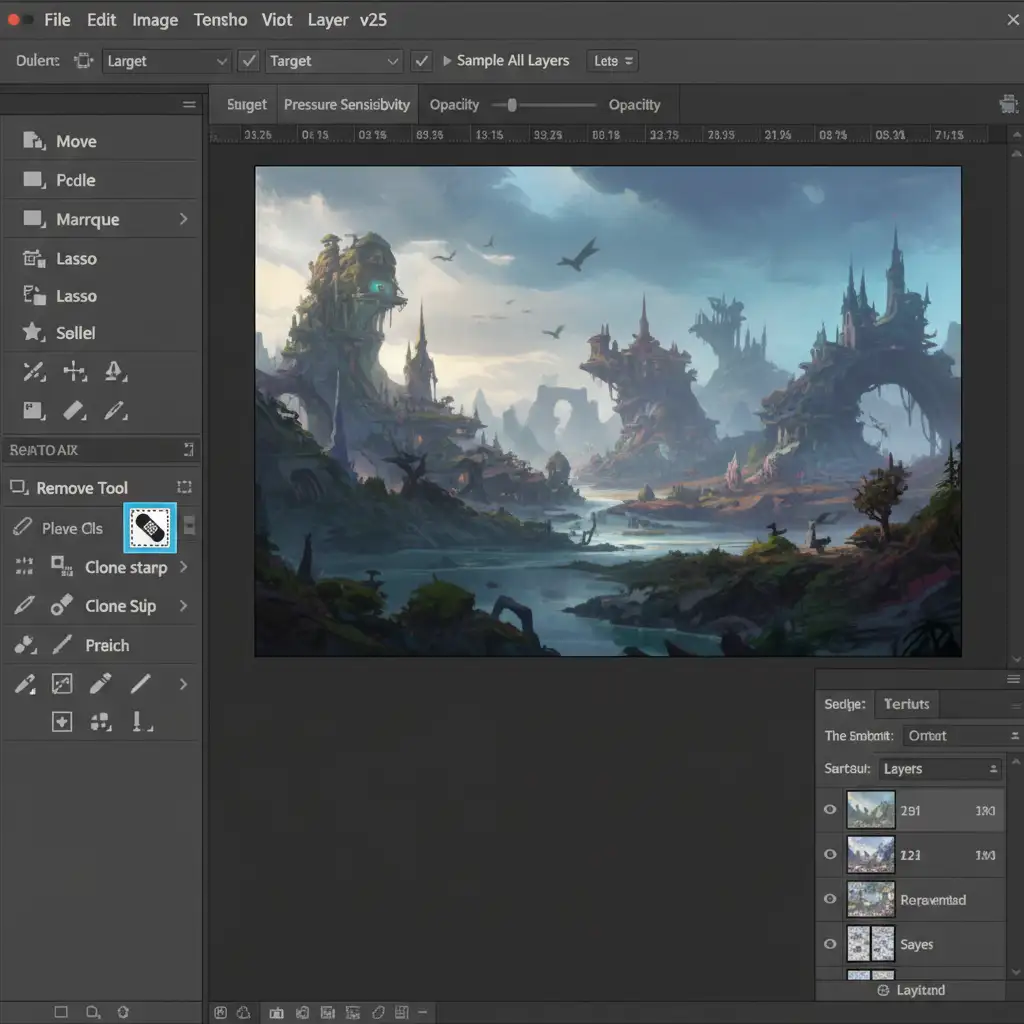Select the Move tool
Screen dimensions: 1024x1024
(75, 141)
